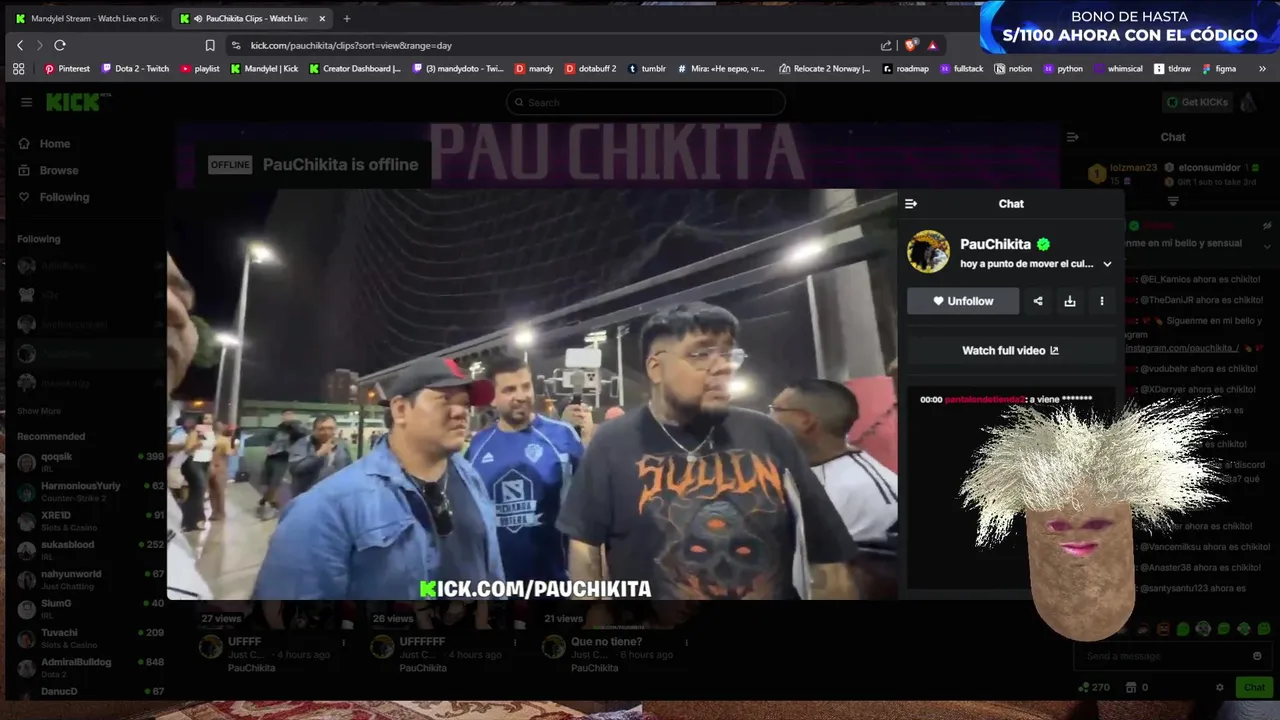1280x720 pixels.
Task: Open the Relocate 2 Norway bookmark
Action: pos(824,69)
